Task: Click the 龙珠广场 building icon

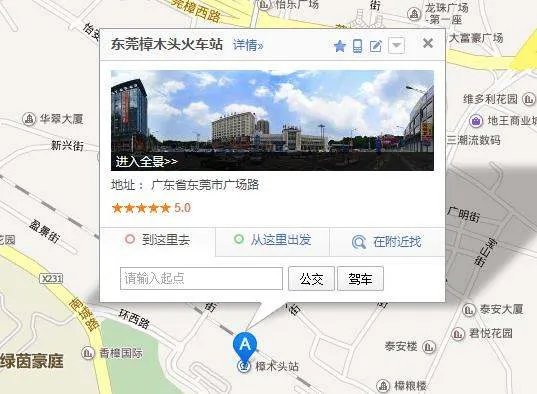Action: (414, 14)
